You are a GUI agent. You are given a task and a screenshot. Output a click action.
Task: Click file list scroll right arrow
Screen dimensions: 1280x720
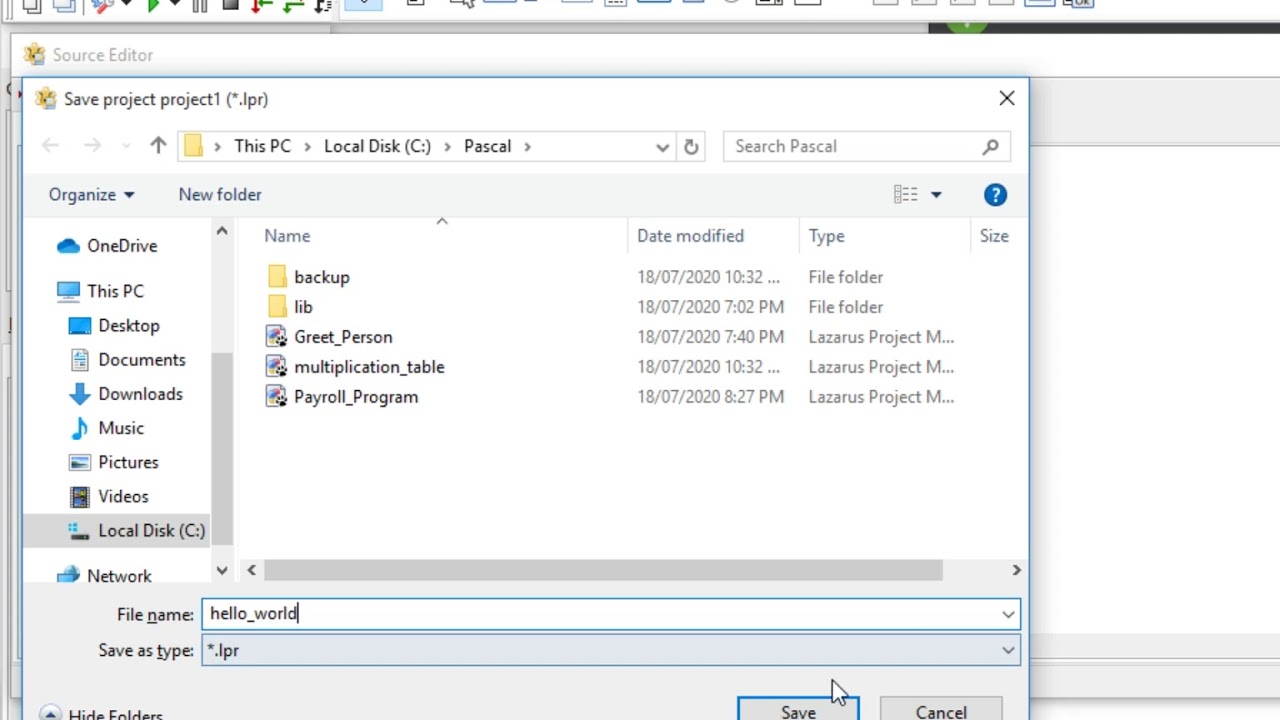point(1016,570)
